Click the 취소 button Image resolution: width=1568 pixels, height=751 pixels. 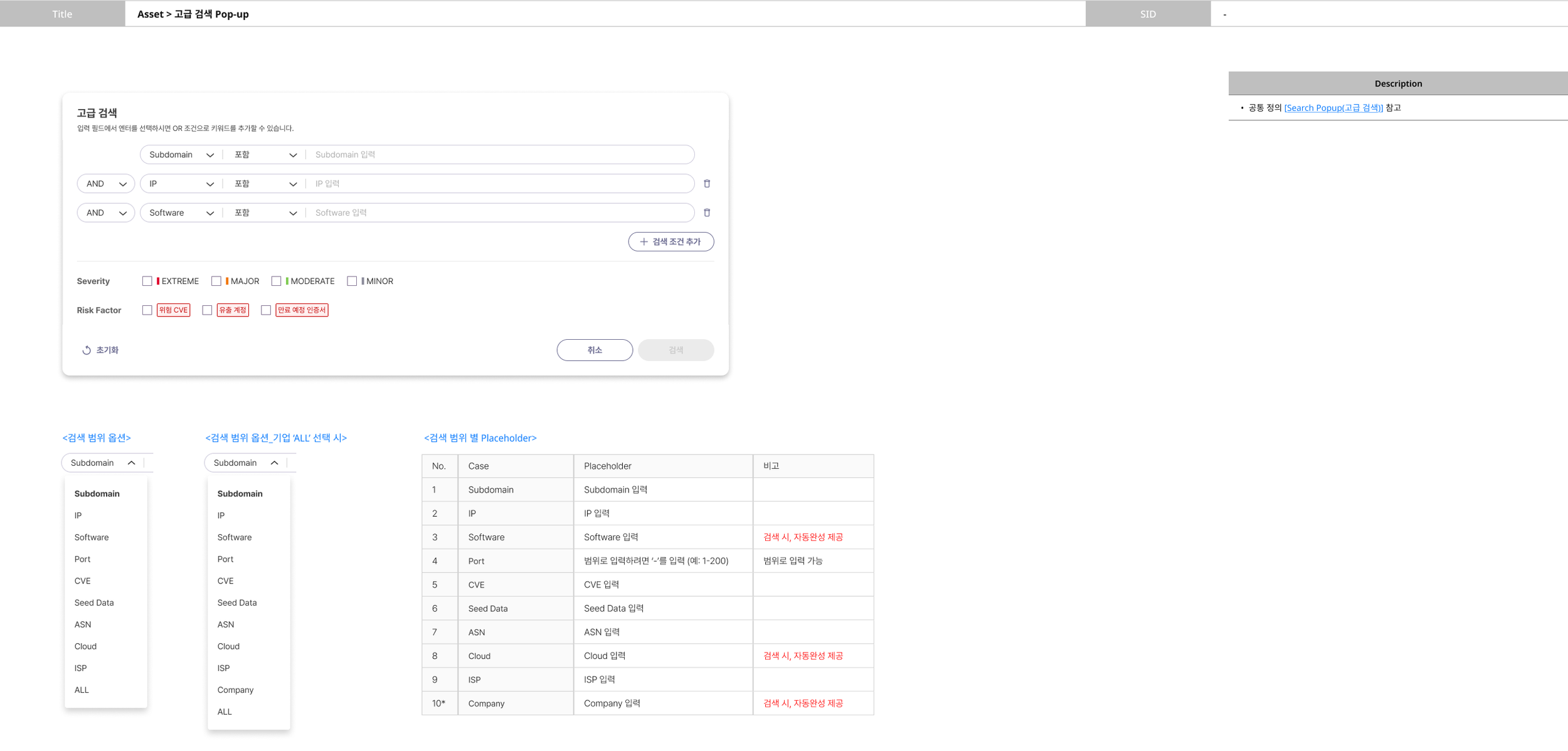[x=595, y=350]
